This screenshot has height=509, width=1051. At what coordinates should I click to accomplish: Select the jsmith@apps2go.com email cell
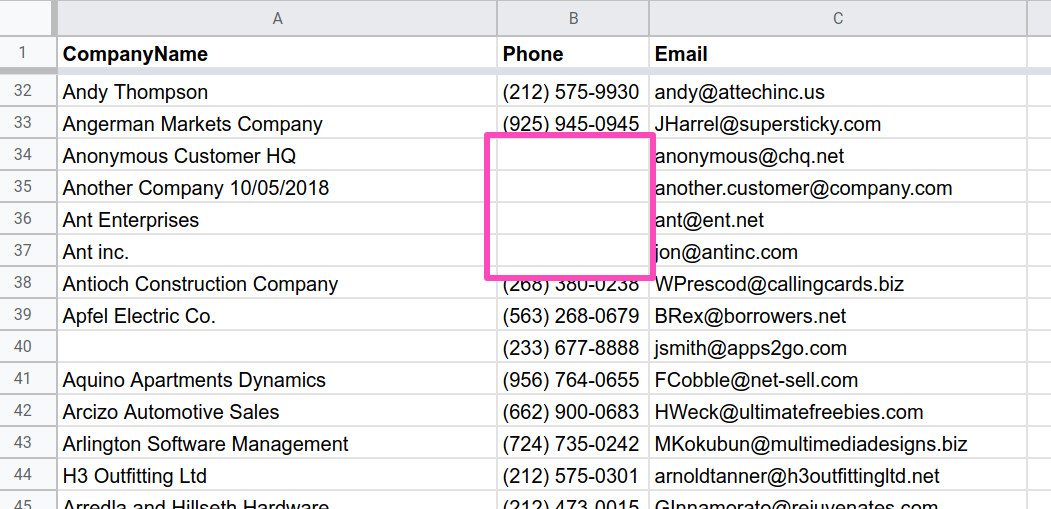pyautogui.click(x=838, y=348)
